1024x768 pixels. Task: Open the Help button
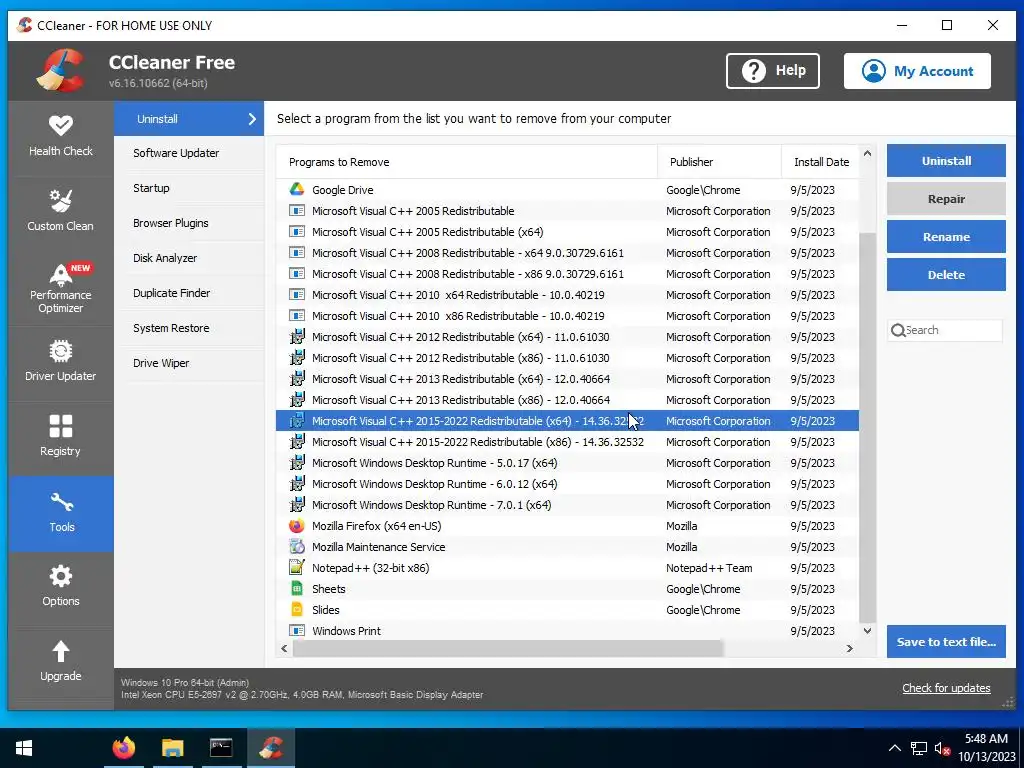tap(773, 71)
